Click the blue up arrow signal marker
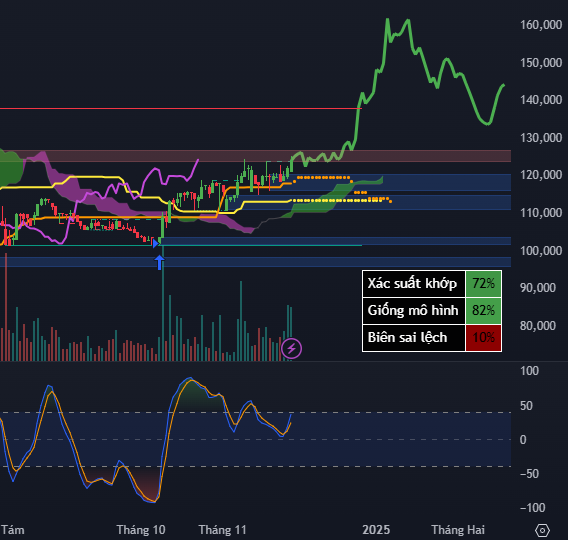 [x=159, y=262]
